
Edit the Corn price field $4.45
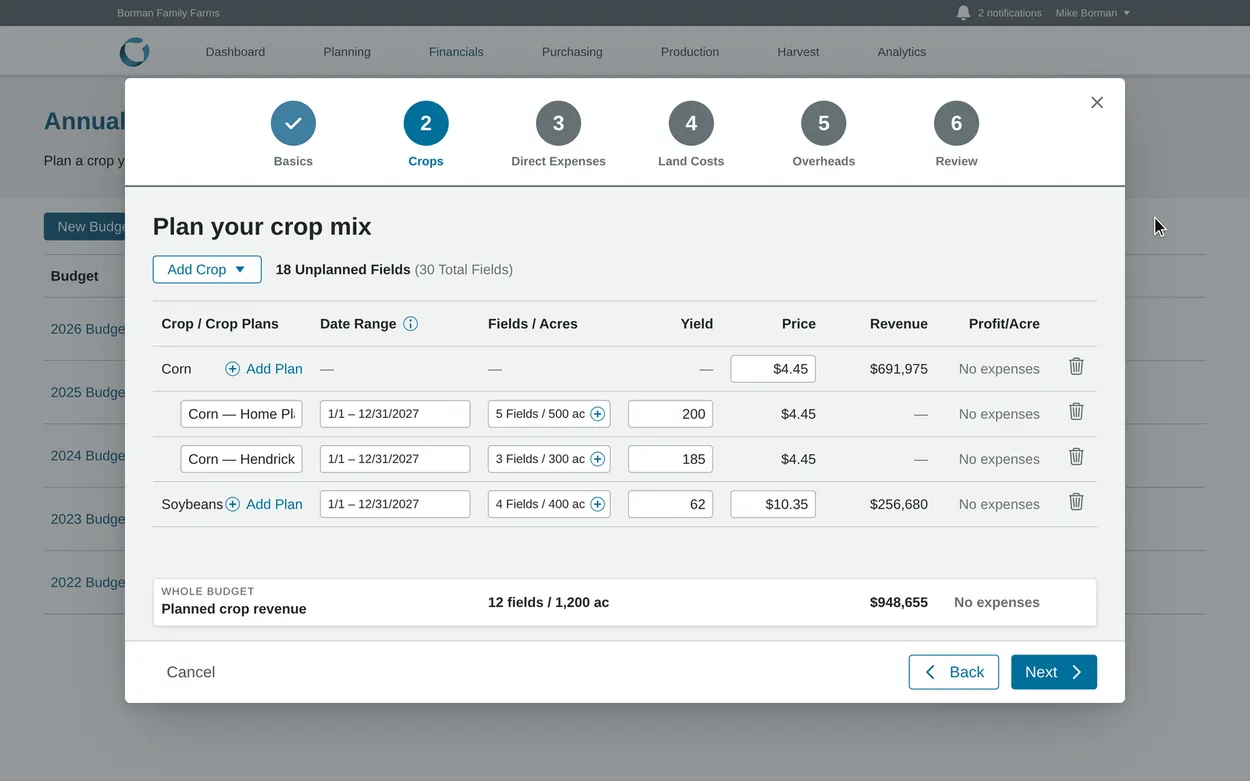(x=773, y=369)
